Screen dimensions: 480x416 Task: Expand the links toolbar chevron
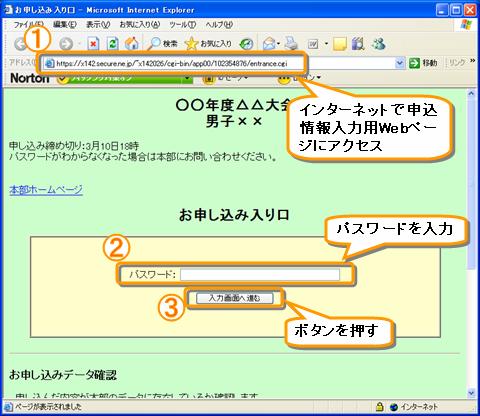click(x=472, y=61)
